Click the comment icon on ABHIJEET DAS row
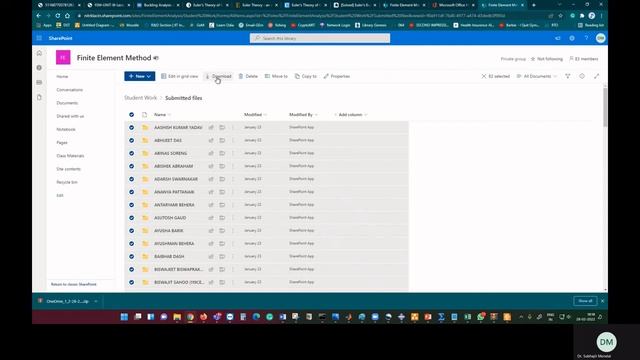 [222, 140]
